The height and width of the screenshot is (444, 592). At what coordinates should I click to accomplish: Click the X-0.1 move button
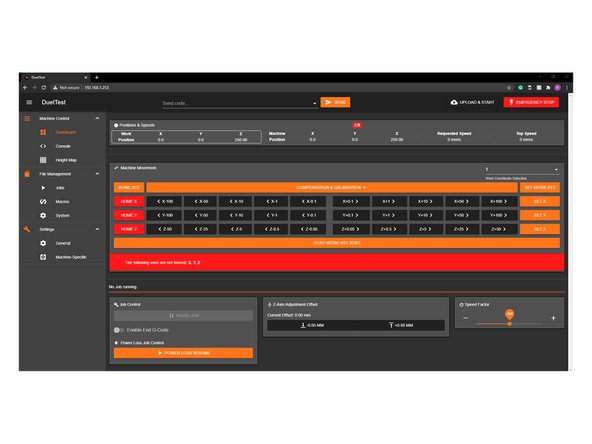click(x=308, y=202)
